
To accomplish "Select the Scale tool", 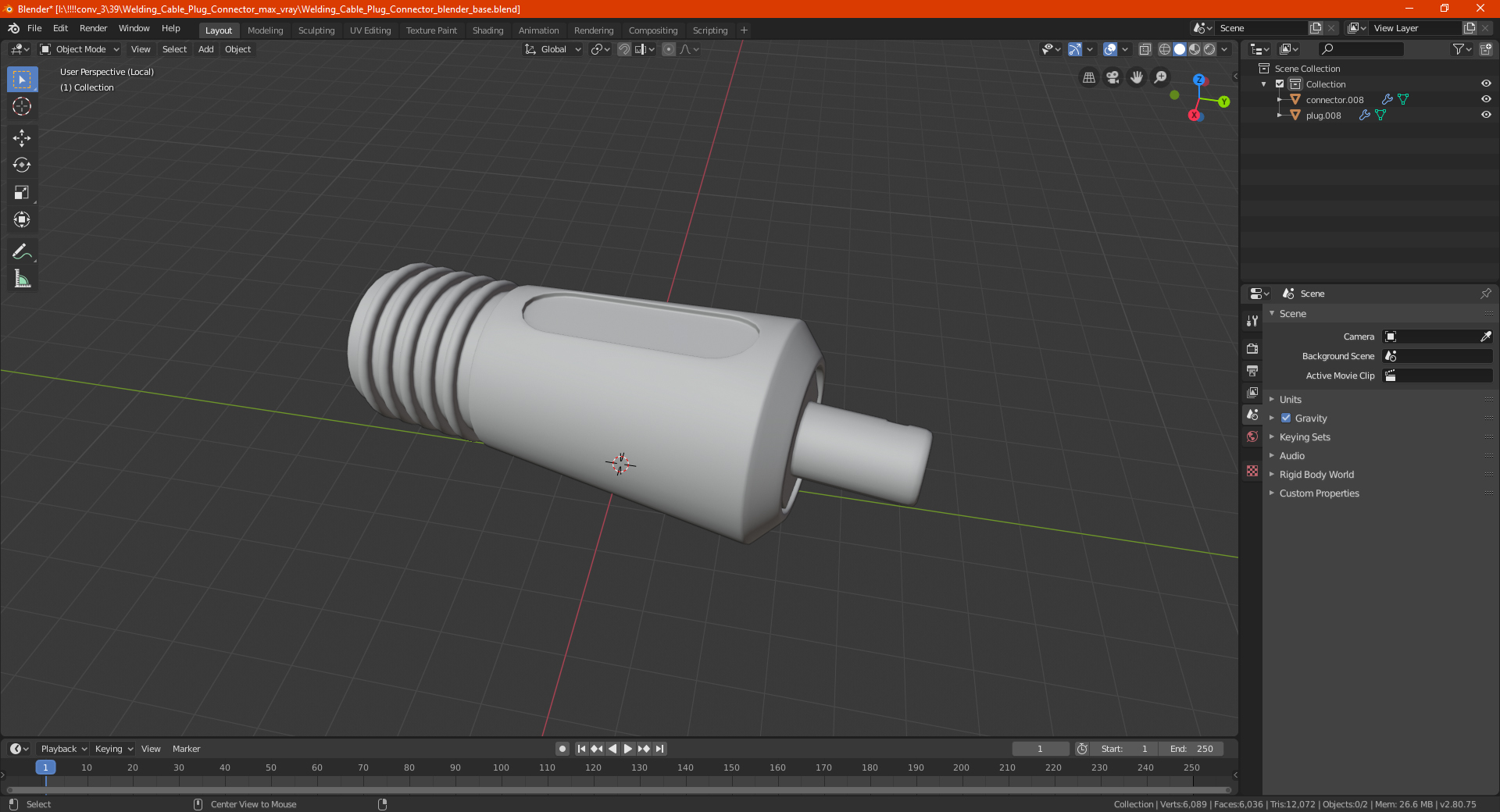I will [22, 192].
